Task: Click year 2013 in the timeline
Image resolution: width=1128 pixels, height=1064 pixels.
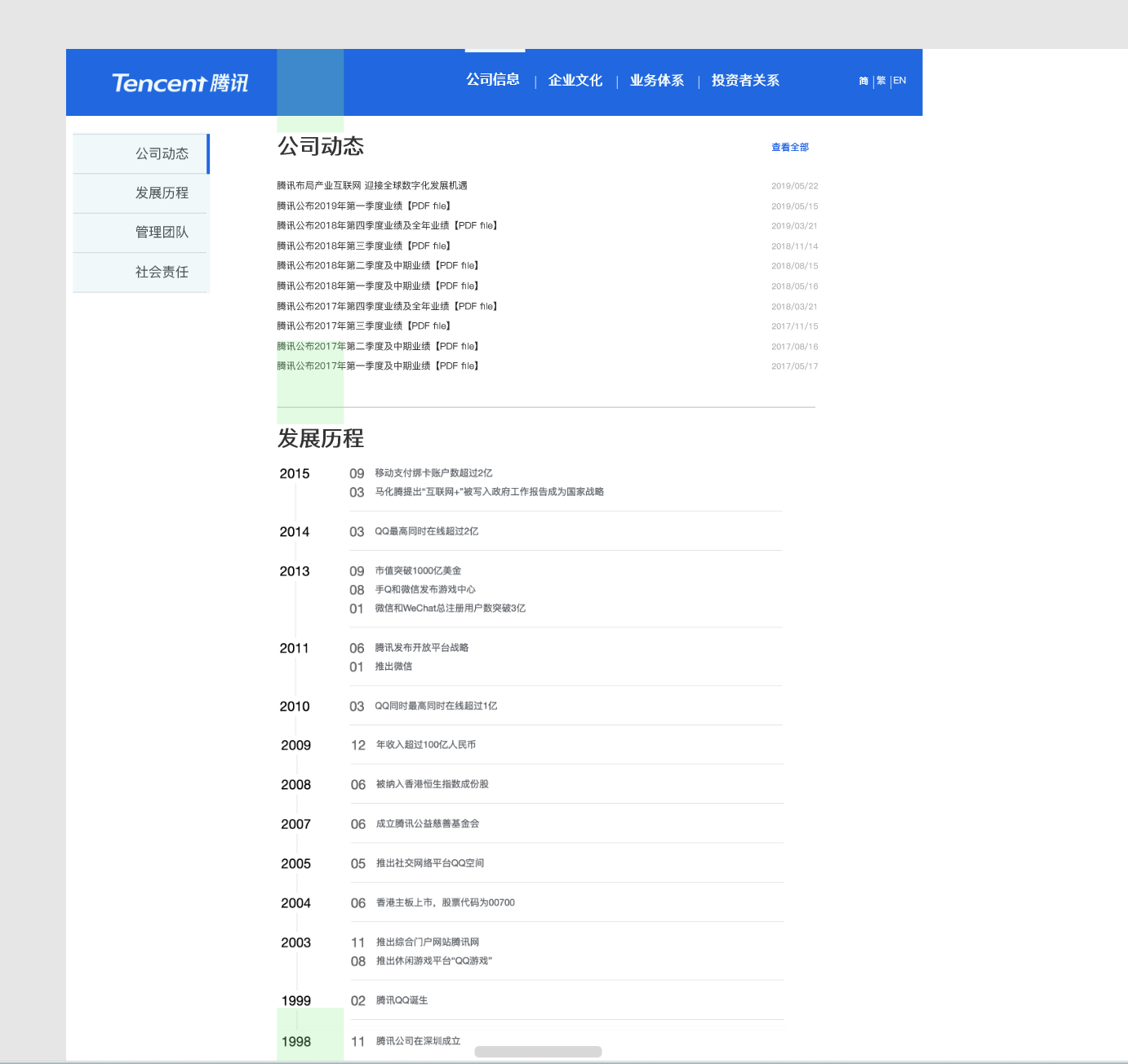Action: click(x=295, y=572)
